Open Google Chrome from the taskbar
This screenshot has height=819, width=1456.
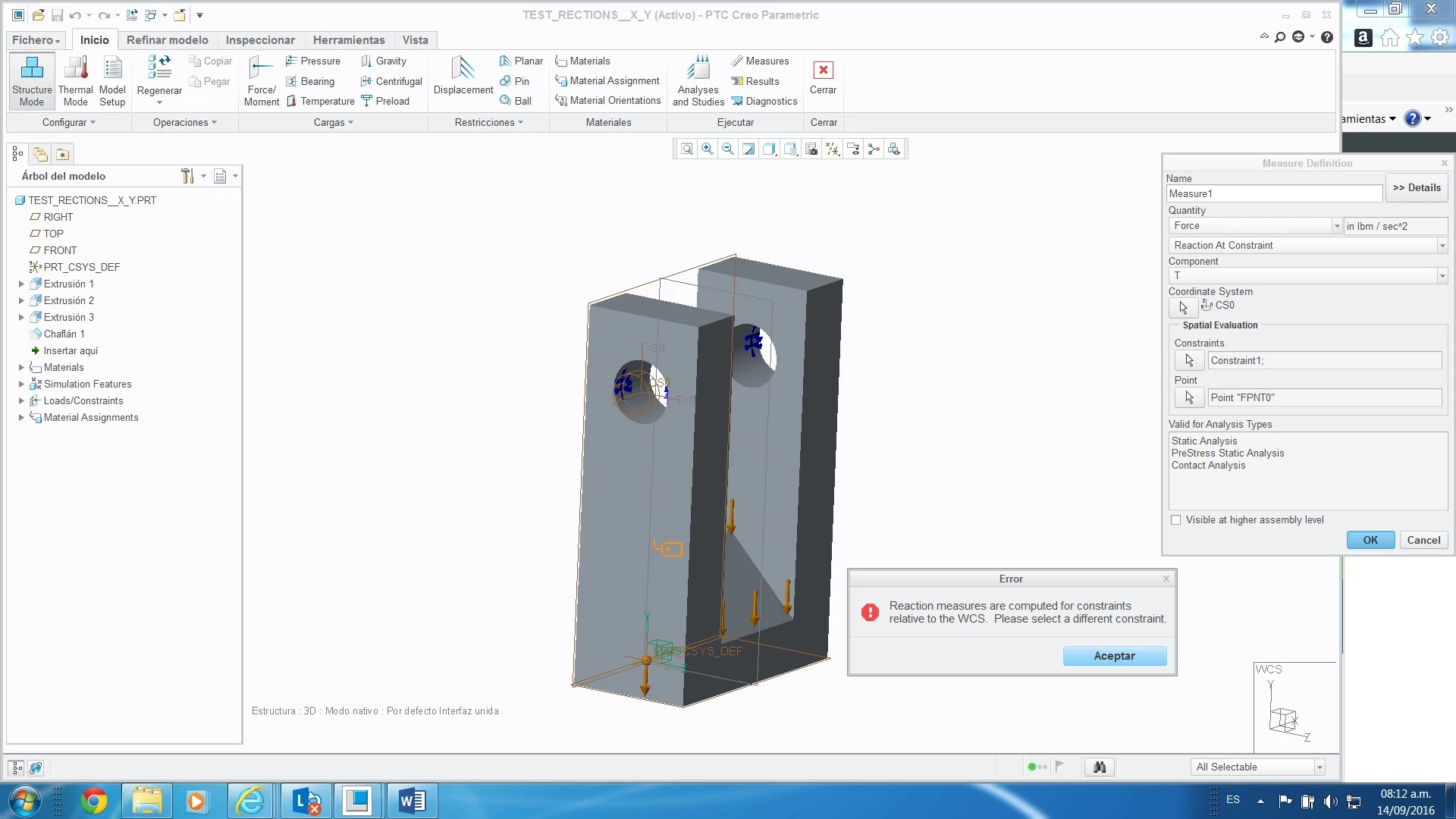94,801
